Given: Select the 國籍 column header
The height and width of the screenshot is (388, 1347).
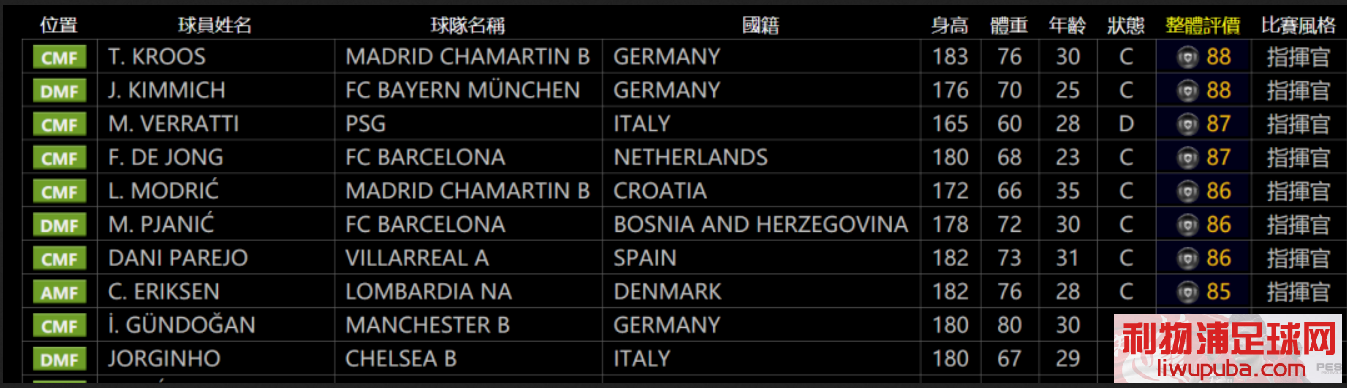Looking at the screenshot, I should point(762,25).
